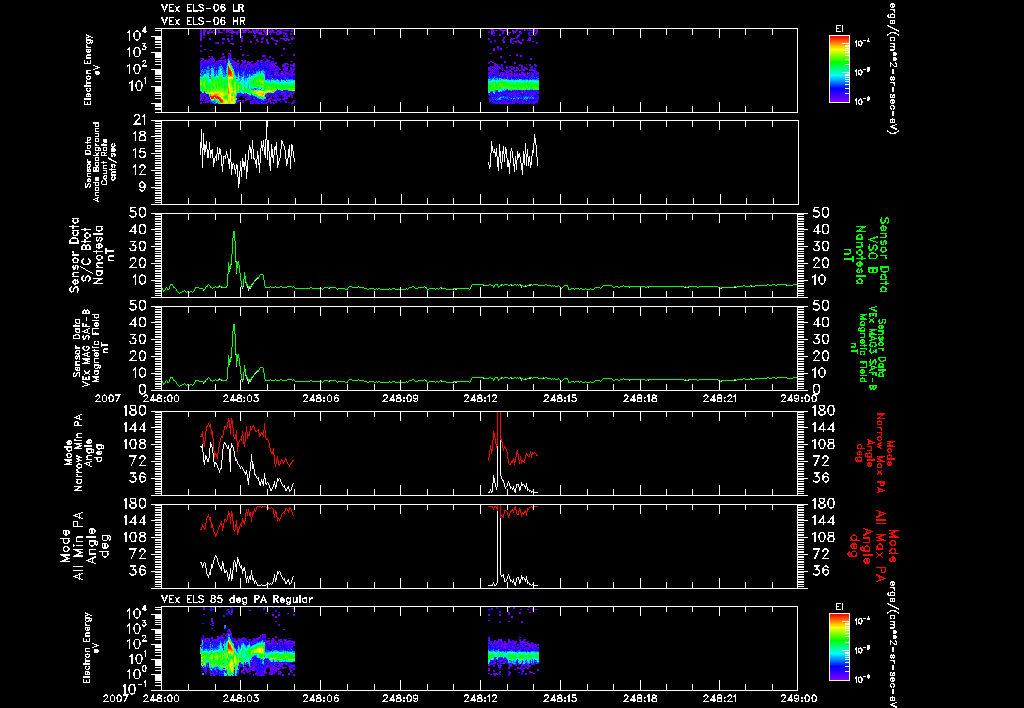Viewport: 1024px width, 708px height.
Task: Click the 'VEx ELS-06 LR' title text
Action: (x=203, y=8)
